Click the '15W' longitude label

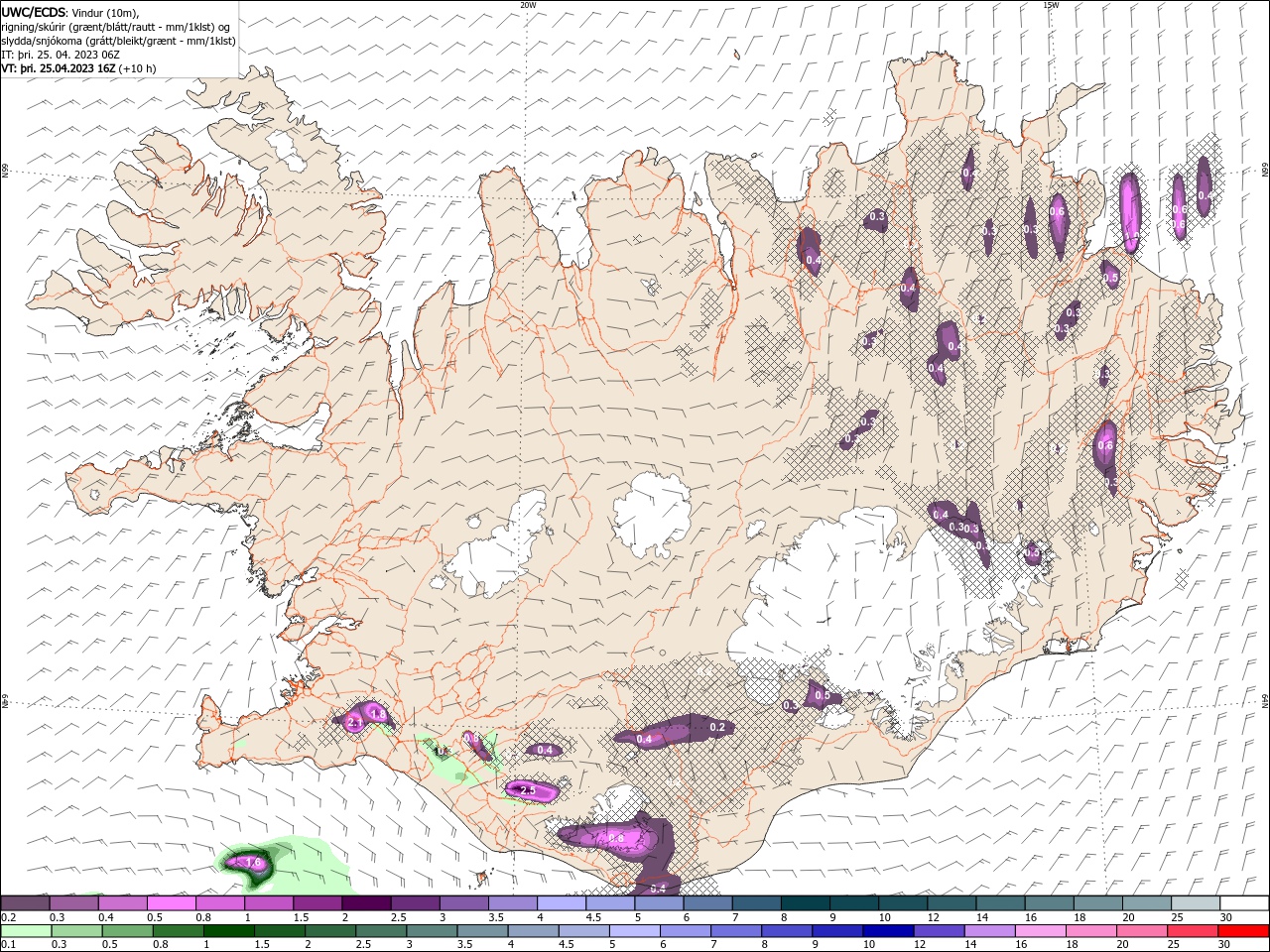(x=1051, y=5)
